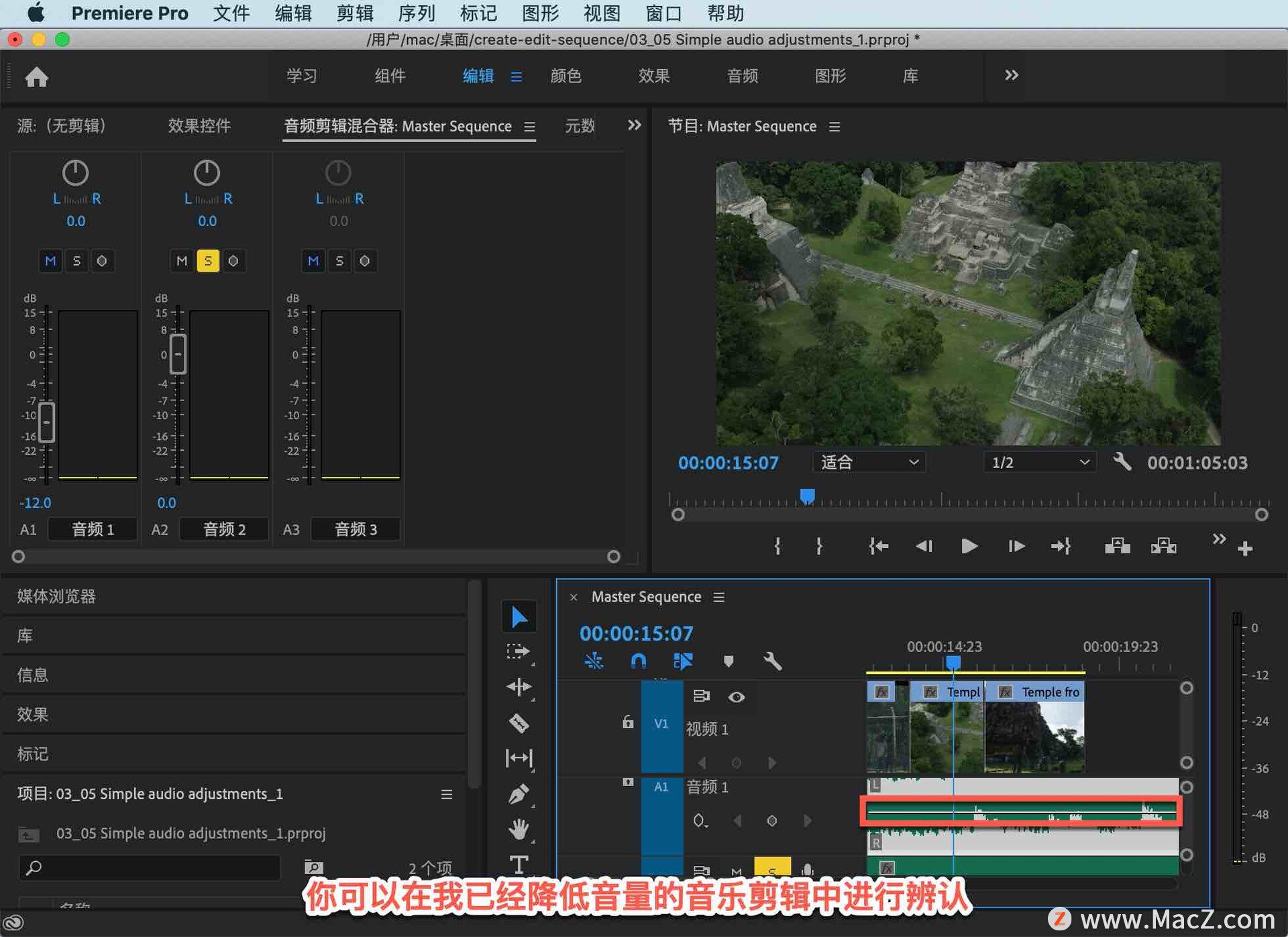Toggle Mute on audio track 1
This screenshot has width=1288, height=937.
[x=50, y=261]
